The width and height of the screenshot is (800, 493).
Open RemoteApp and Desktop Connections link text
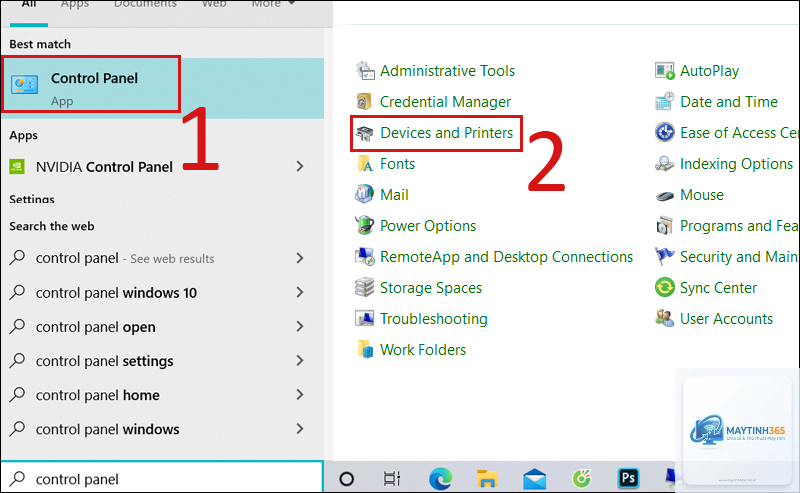click(x=507, y=257)
